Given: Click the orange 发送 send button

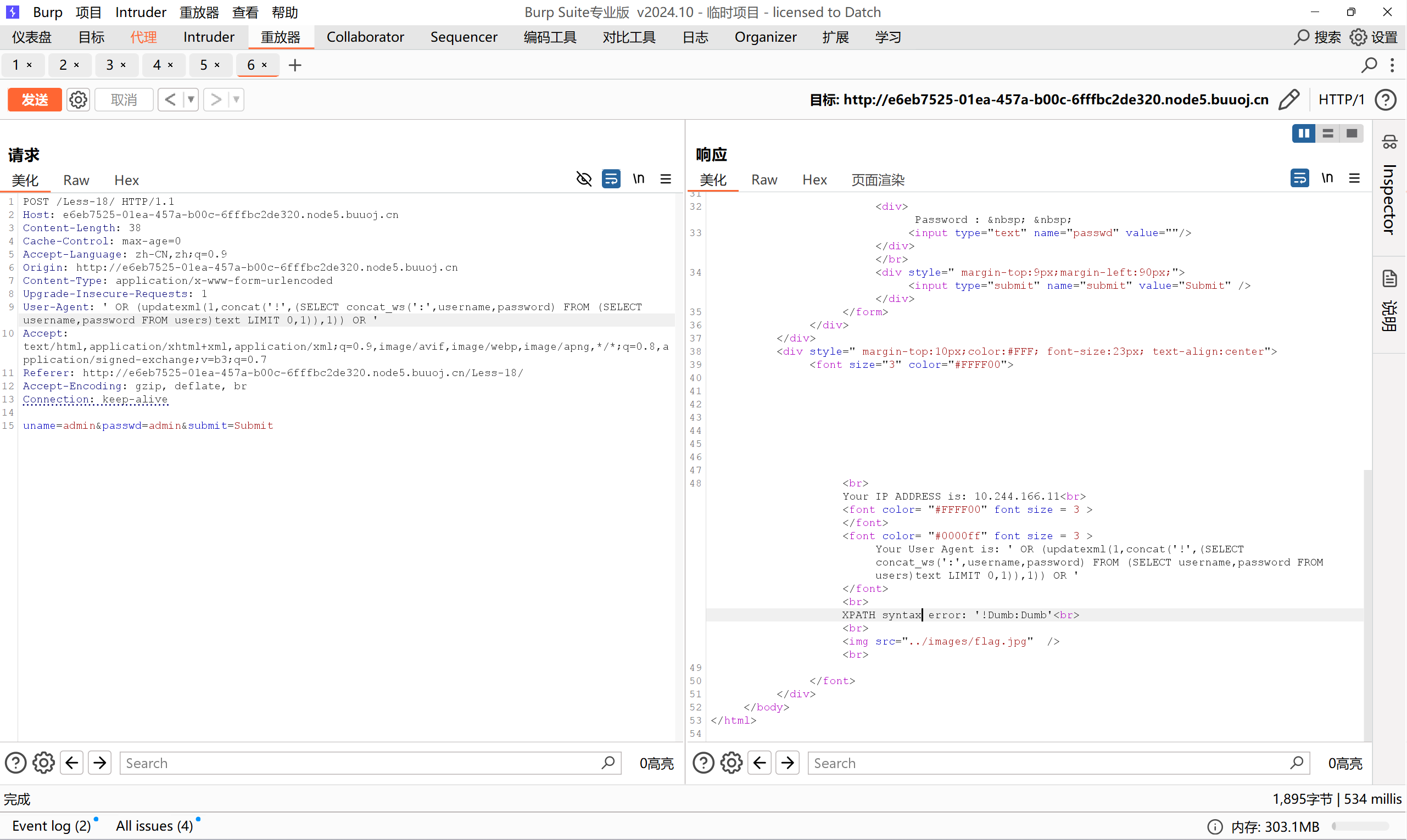Looking at the screenshot, I should (x=35, y=99).
